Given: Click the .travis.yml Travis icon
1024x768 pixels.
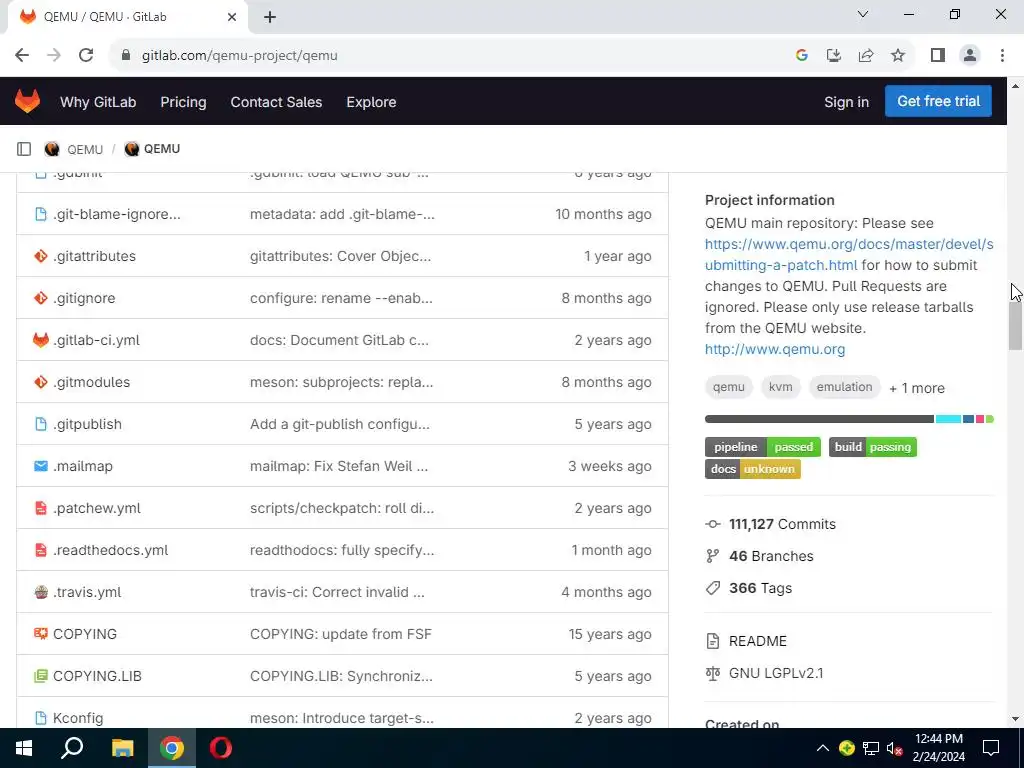Looking at the screenshot, I should pos(40,592).
